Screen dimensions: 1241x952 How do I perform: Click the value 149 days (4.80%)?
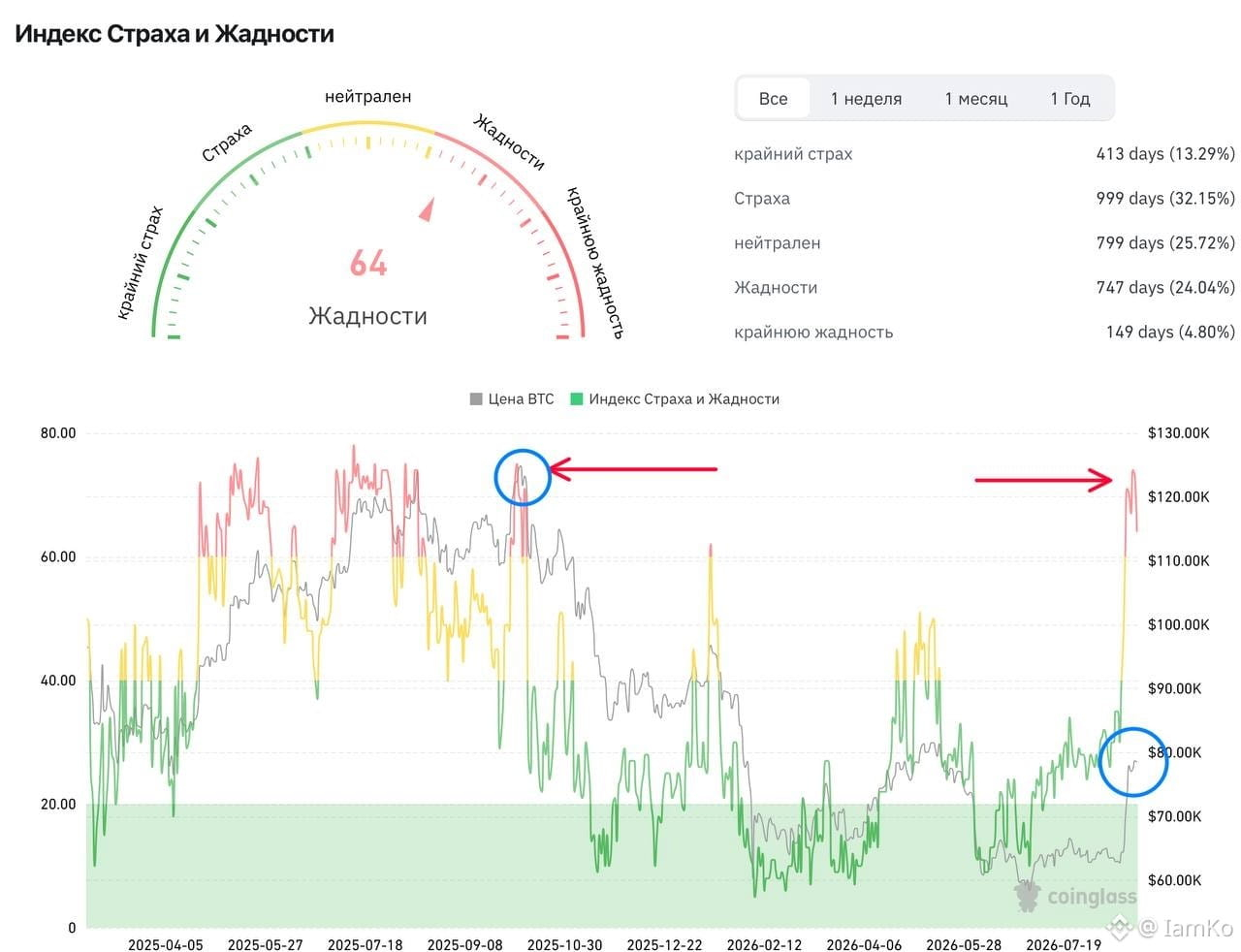pos(1170,333)
